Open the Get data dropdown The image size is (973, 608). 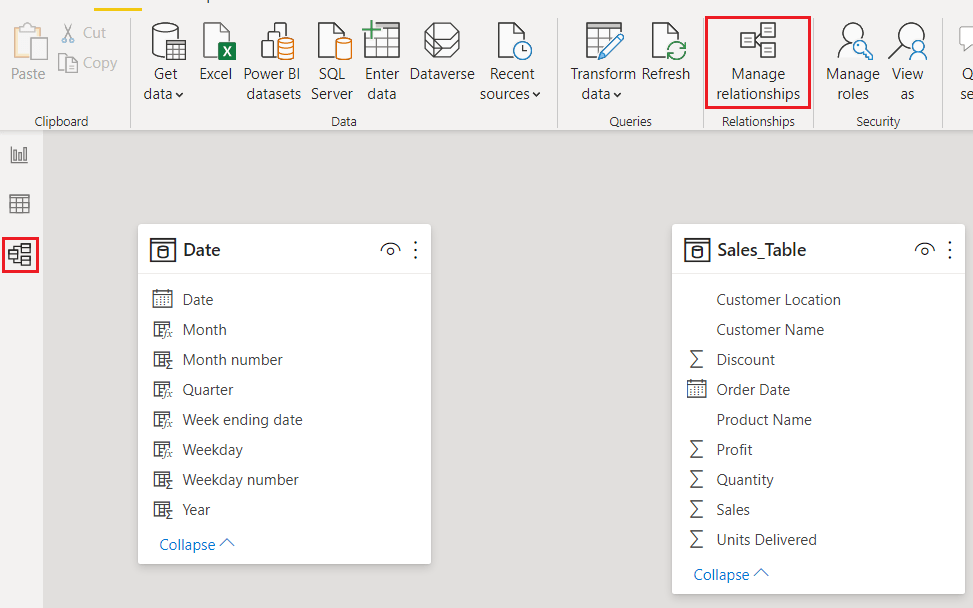(164, 62)
